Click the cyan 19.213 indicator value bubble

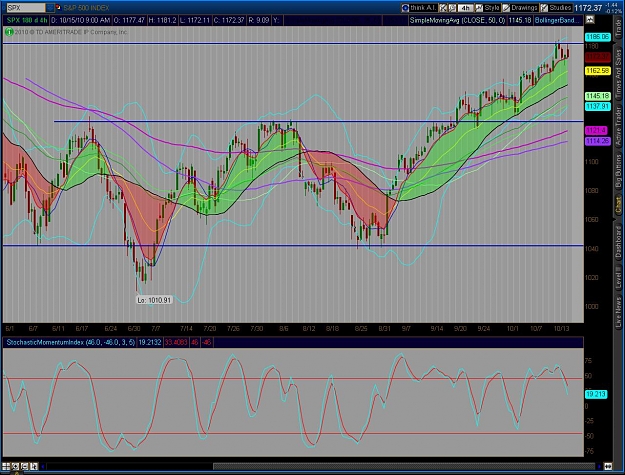596,394
